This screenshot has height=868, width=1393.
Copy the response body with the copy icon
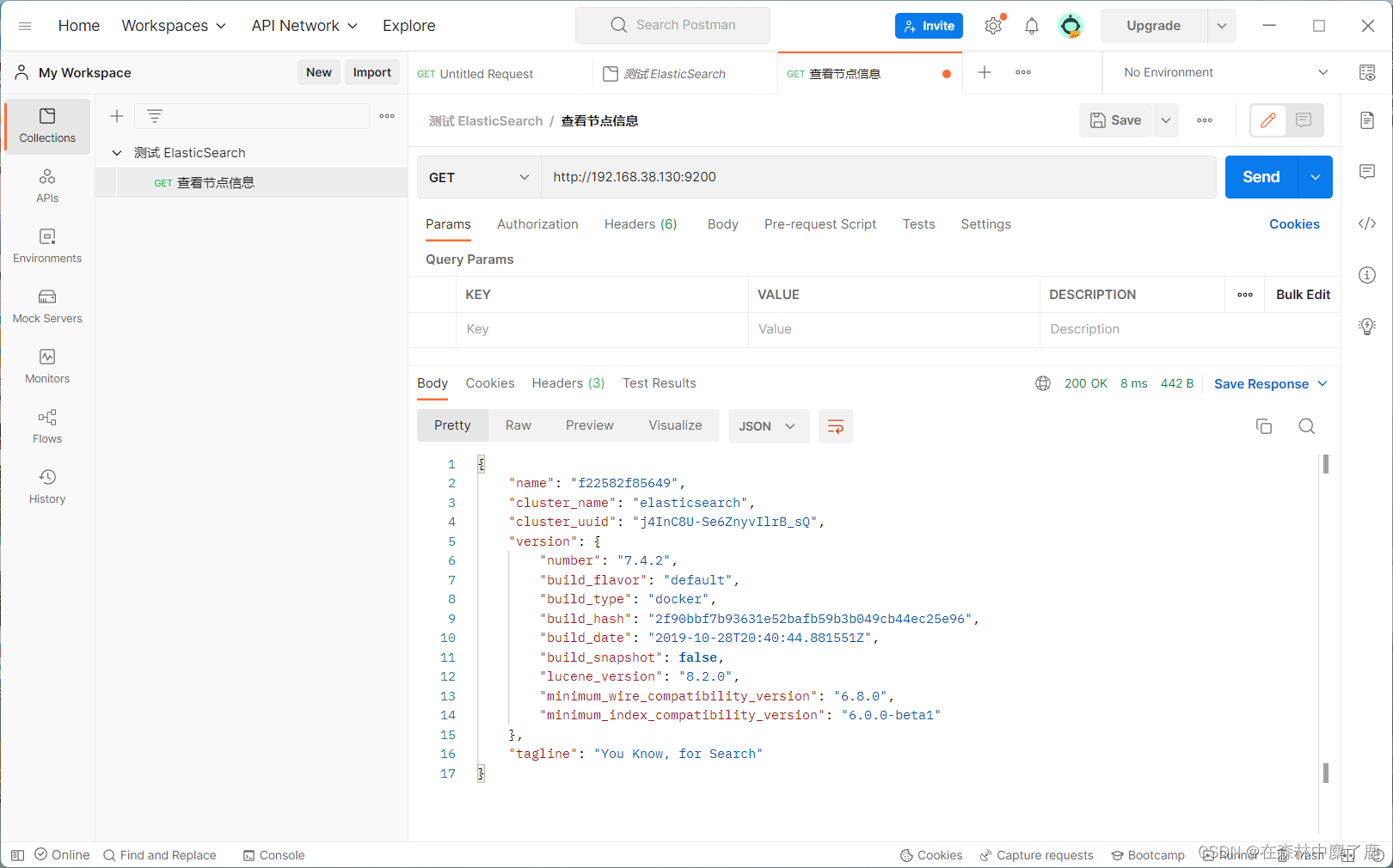coord(1264,426)
